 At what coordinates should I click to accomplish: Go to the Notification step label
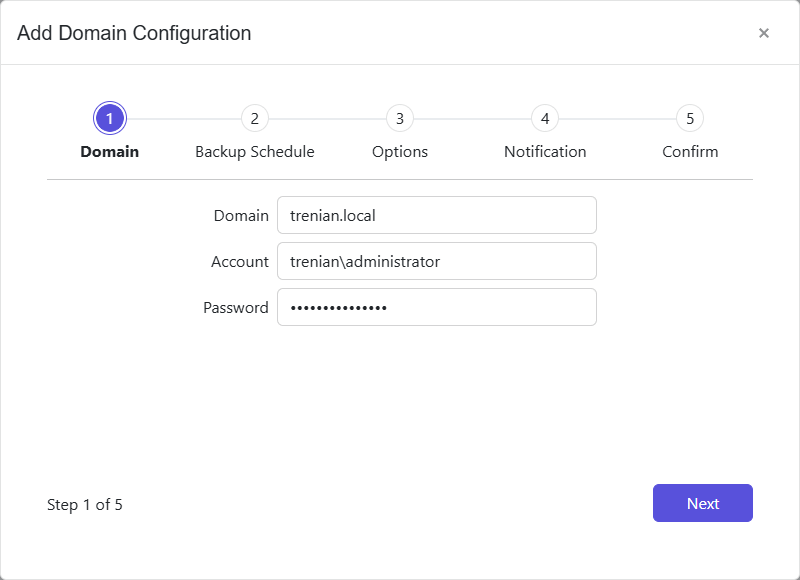coord(545,151)
